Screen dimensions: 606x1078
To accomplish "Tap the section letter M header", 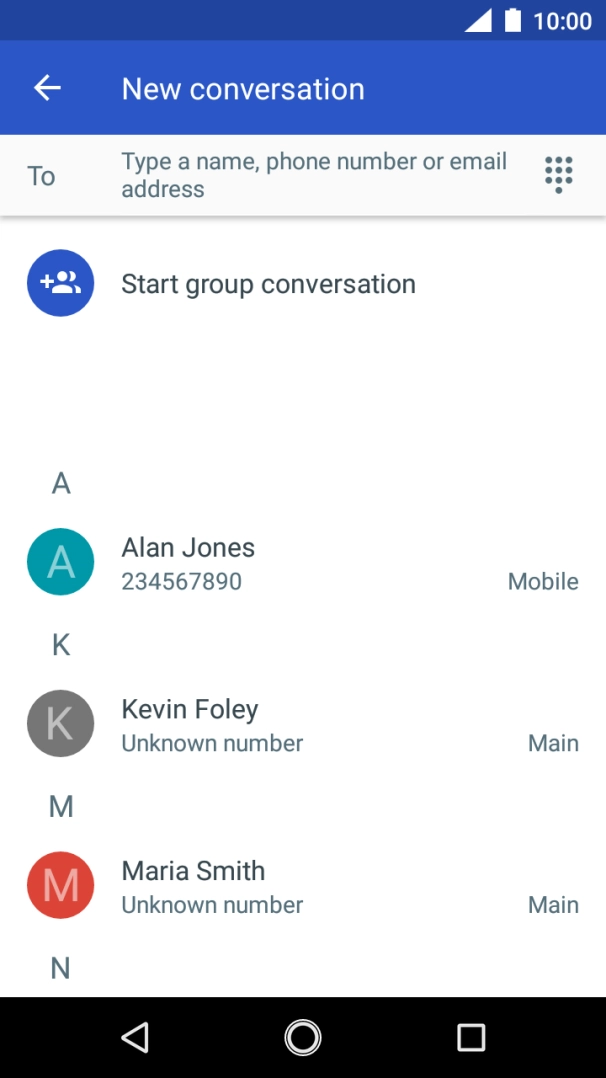I will tap(61, 807).
